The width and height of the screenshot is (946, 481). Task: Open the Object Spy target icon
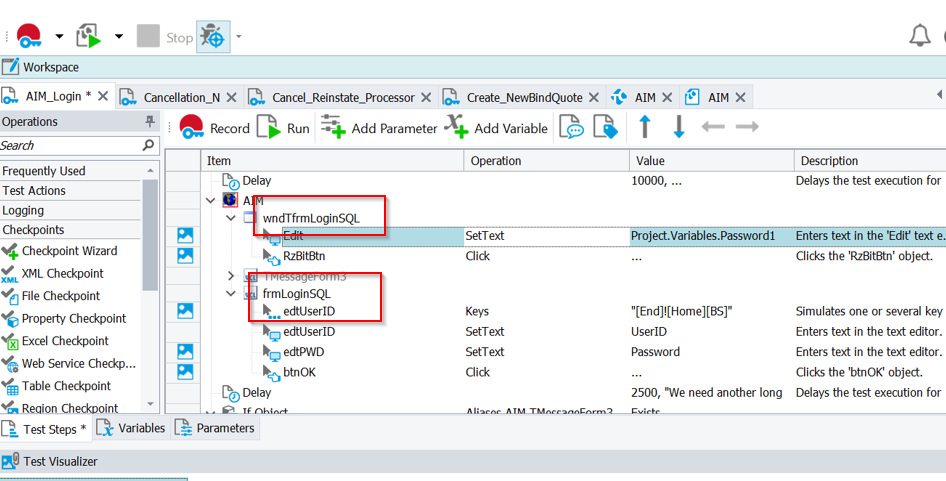pos(211,37)
